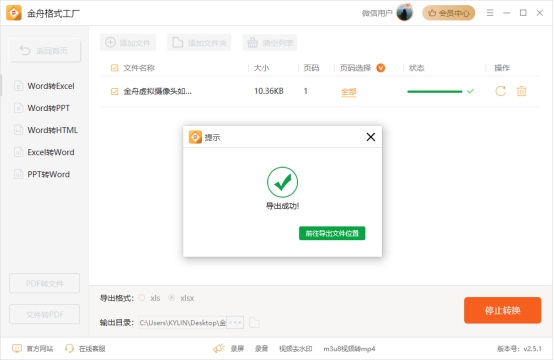The height and width of the screenshot is (360, 554).
Task: Select Excel转Word in the sidebar
Action: pos(45,152)
